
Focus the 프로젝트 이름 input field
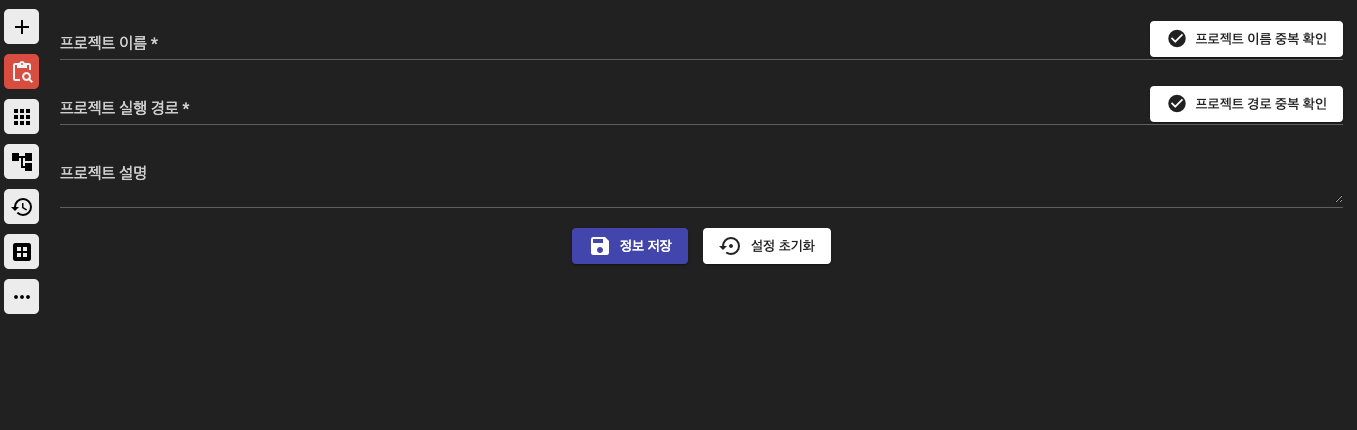(600, 43)
